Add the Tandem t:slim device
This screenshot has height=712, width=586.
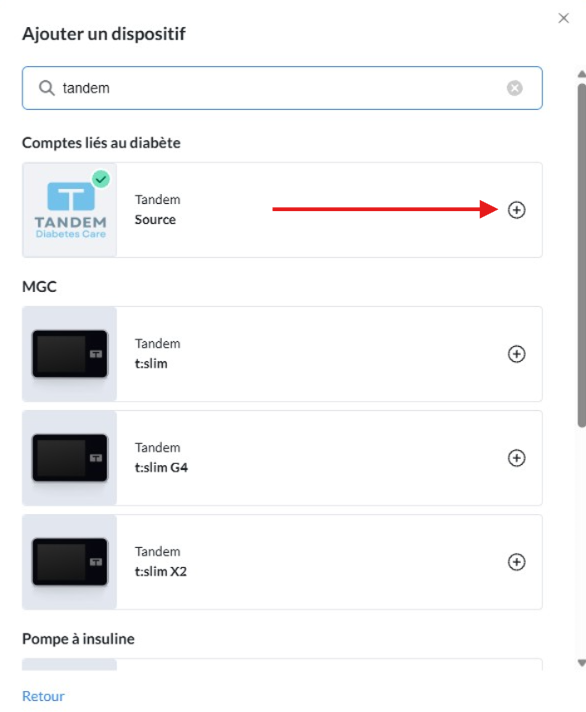(x=516, y=354)
